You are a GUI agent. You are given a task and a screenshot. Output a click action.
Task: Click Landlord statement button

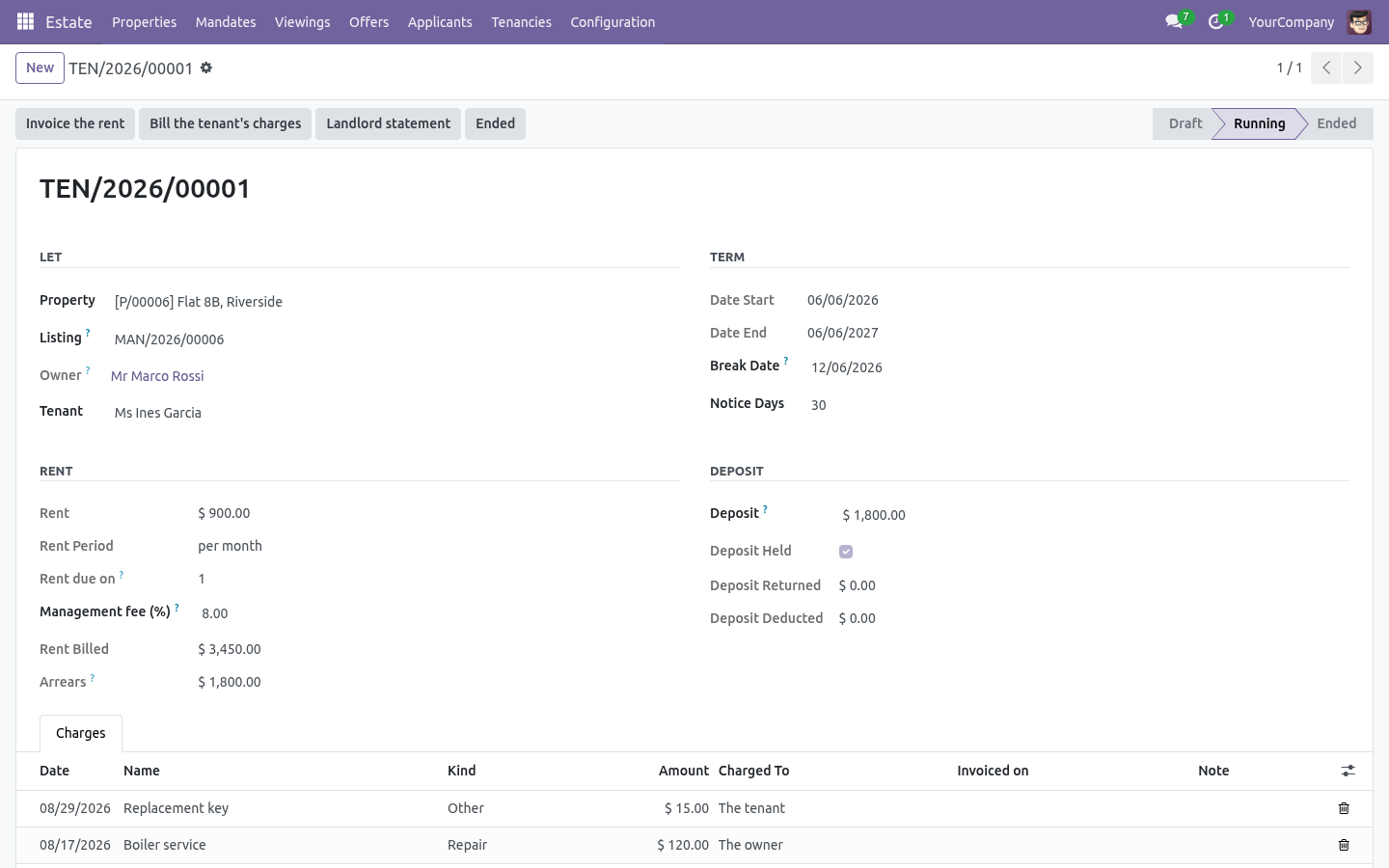388,123
